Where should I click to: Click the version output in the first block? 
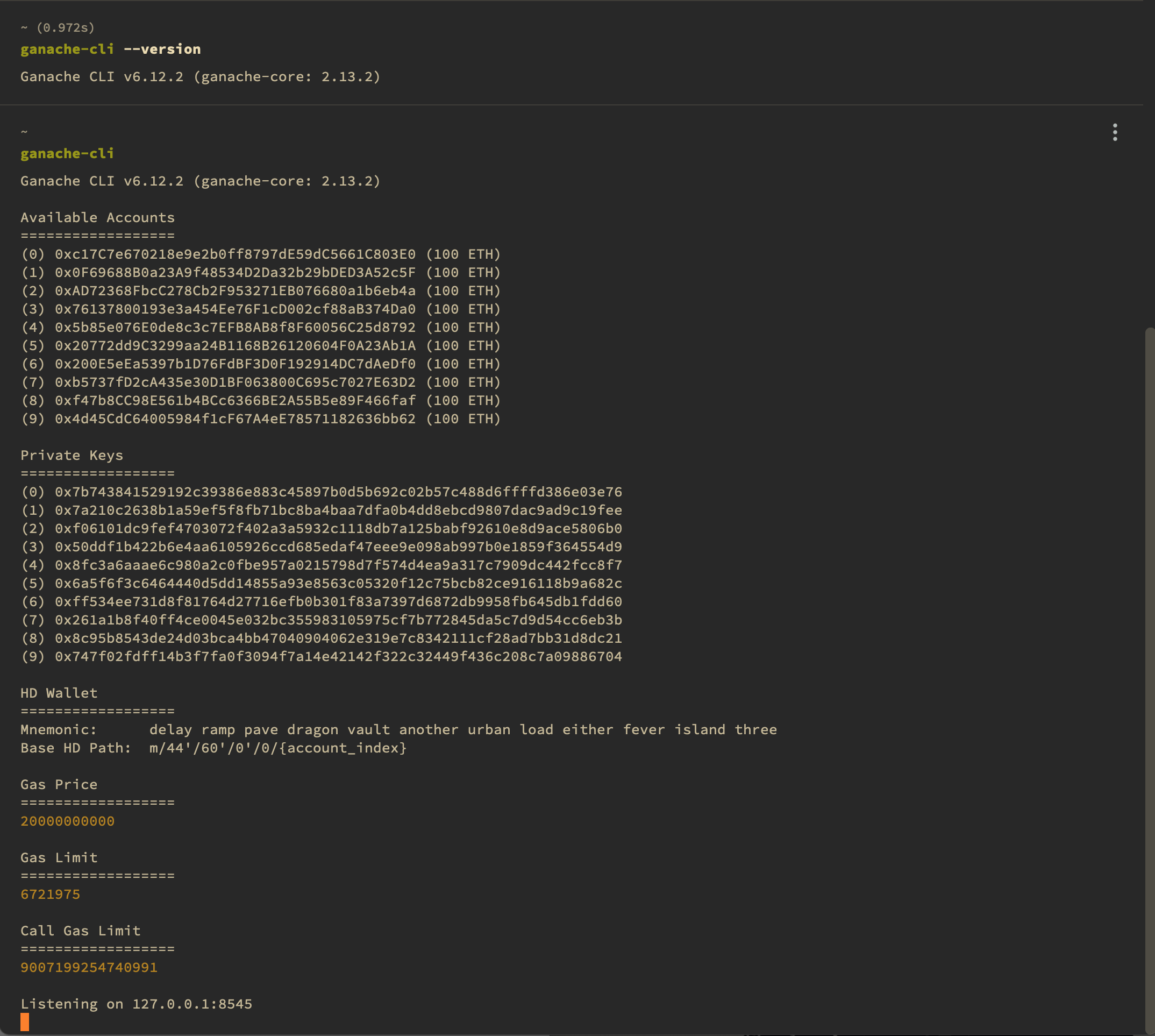(x=200, y=77)
